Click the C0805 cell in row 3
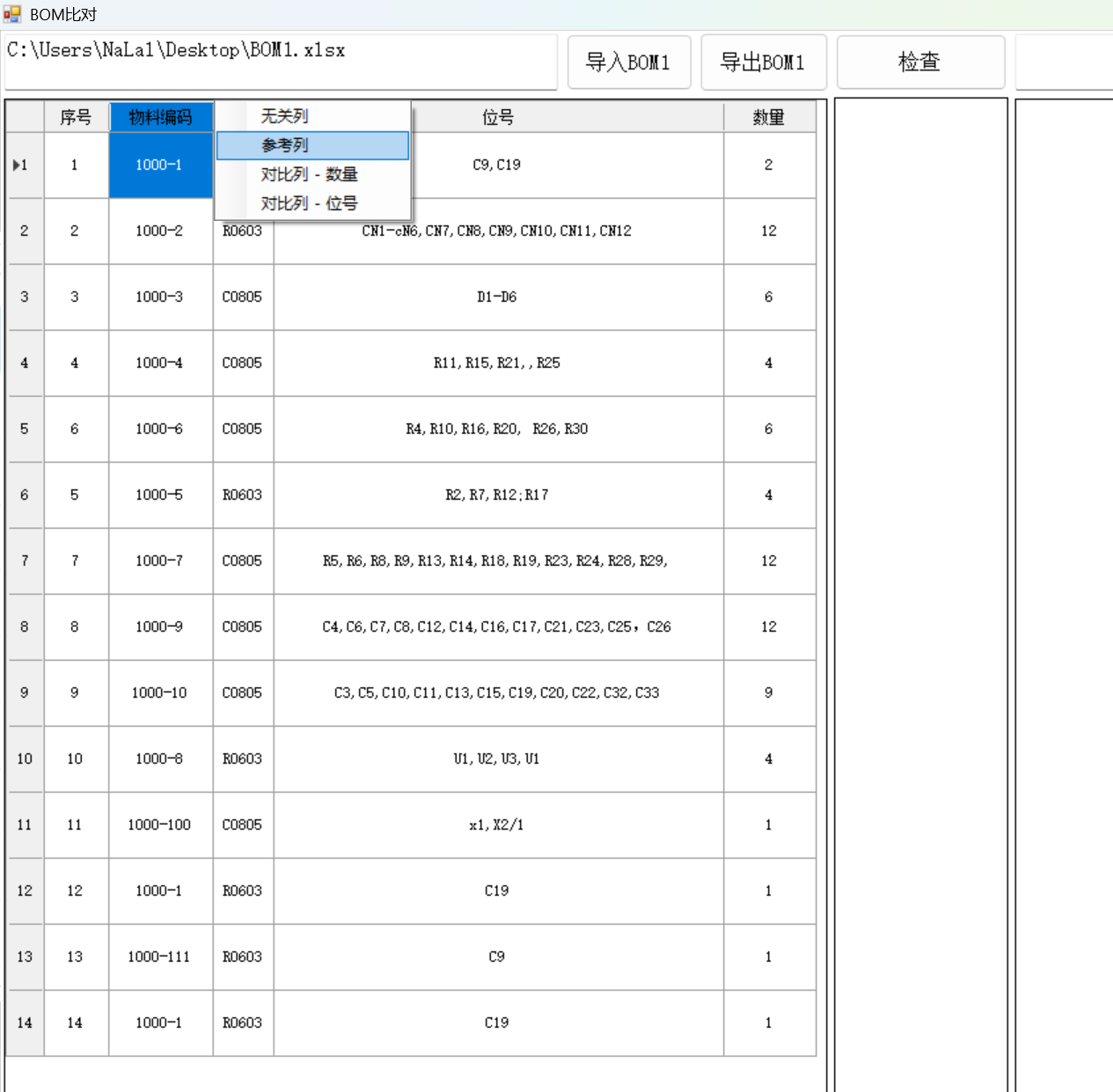The height and width of the screenshot is (1092, 1113). [x=243, y=297]
